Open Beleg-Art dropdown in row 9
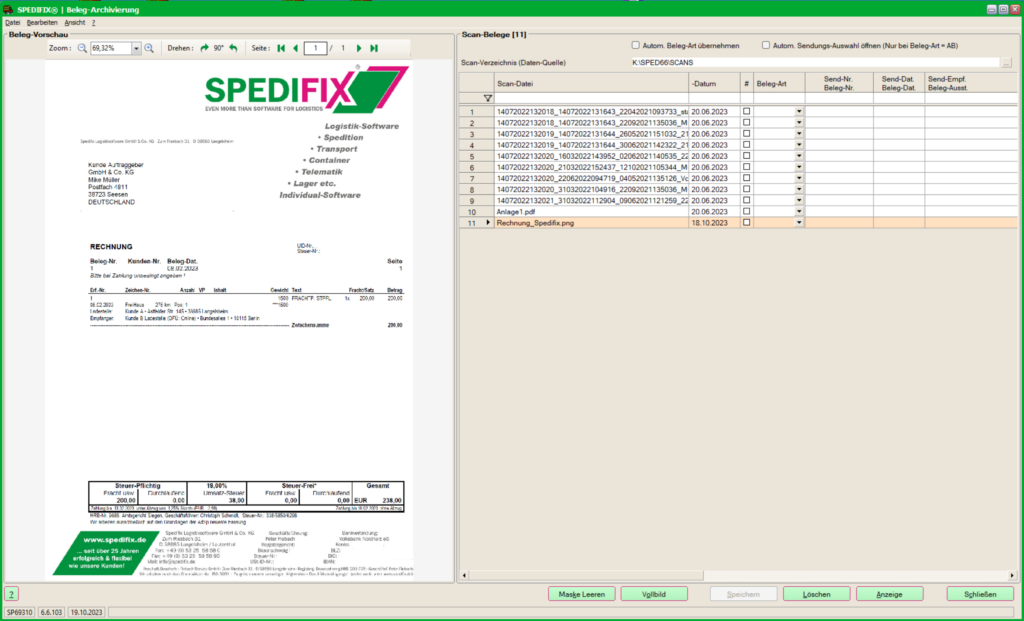Image resolution: width=1024 pixels, height=621 pixels. (799, 200)
